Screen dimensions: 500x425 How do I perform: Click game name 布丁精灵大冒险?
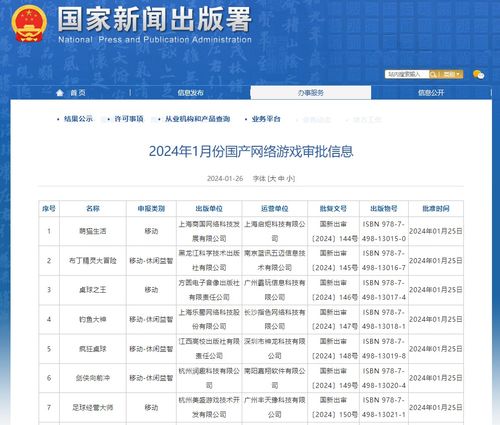(93, 261)
